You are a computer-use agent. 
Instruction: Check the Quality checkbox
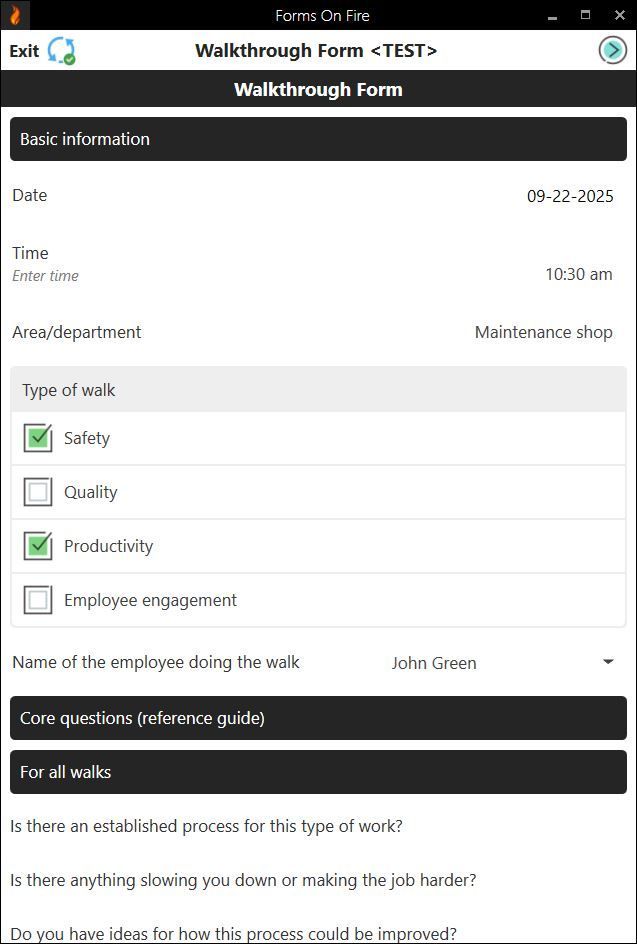coord(38,492)
